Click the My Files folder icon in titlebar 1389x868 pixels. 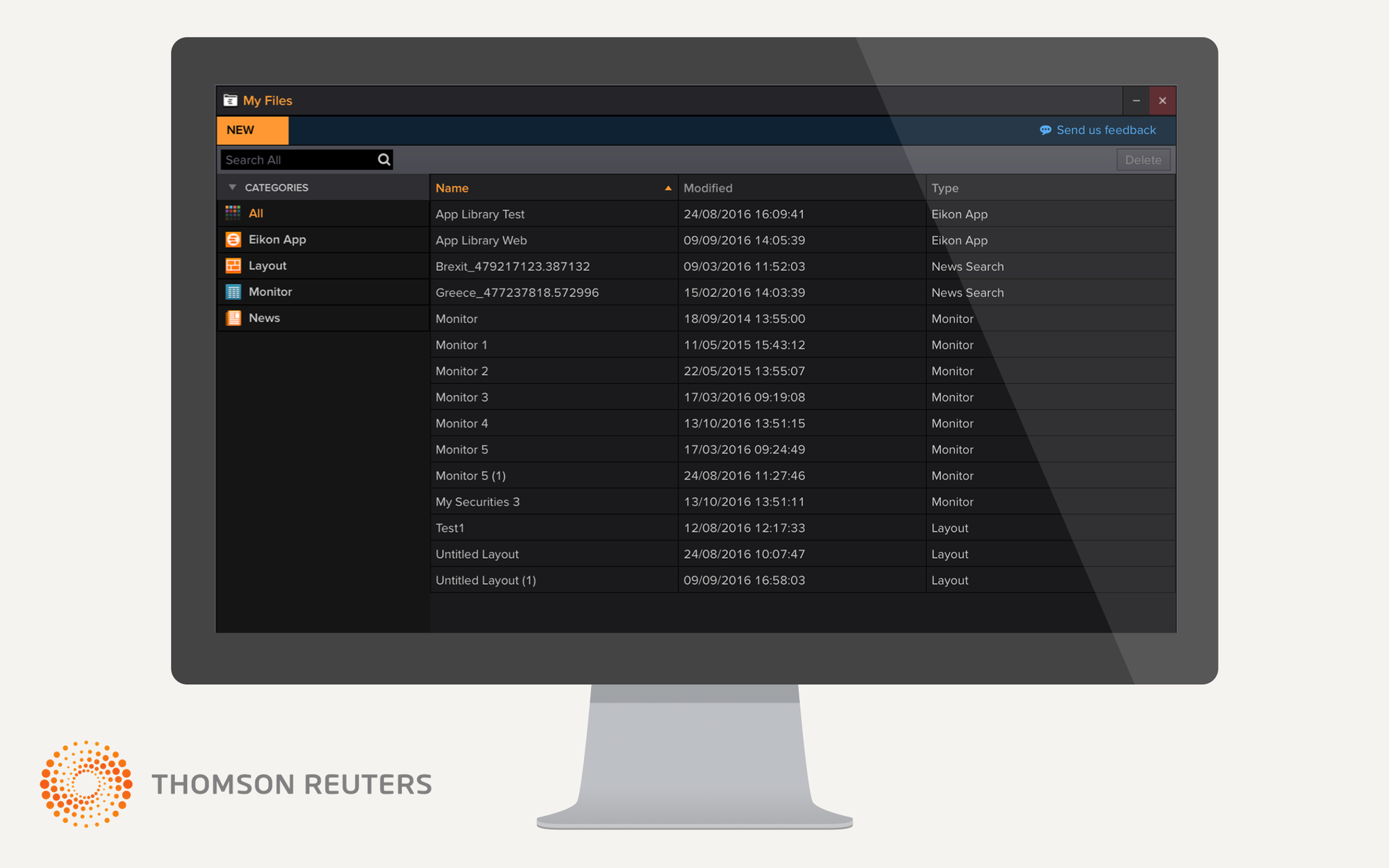(230, 100)
